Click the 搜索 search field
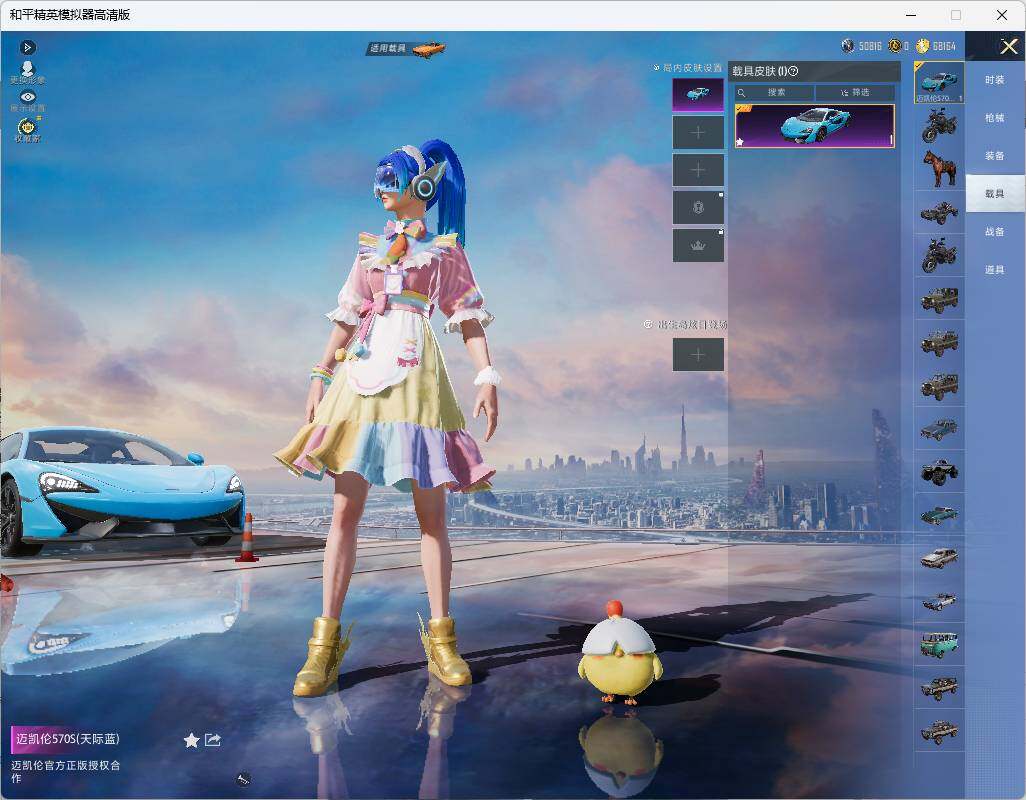Image resolution: width=1026 pixels, height=800 pixels. coord(774,93)
